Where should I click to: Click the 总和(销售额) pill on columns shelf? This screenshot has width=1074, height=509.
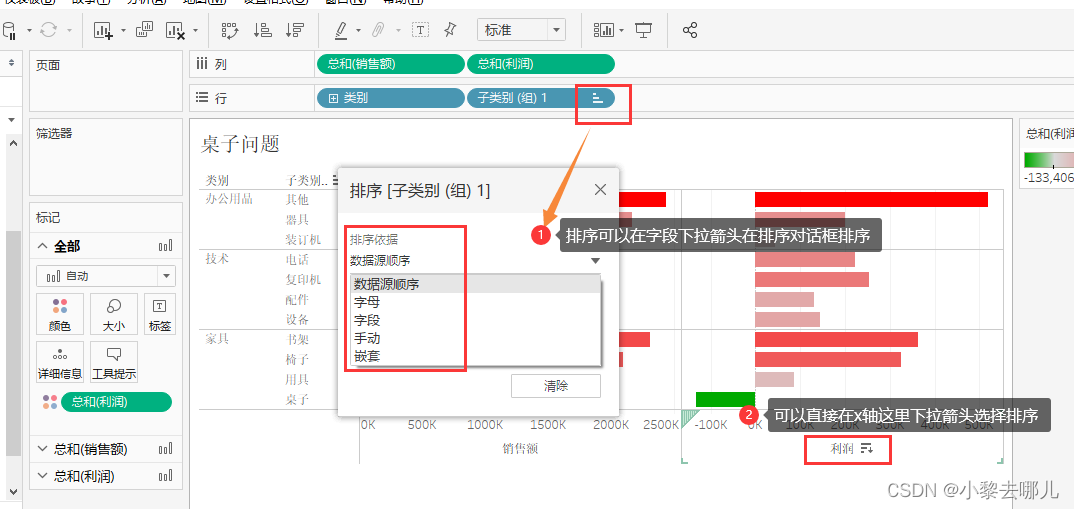click(390, 64)
